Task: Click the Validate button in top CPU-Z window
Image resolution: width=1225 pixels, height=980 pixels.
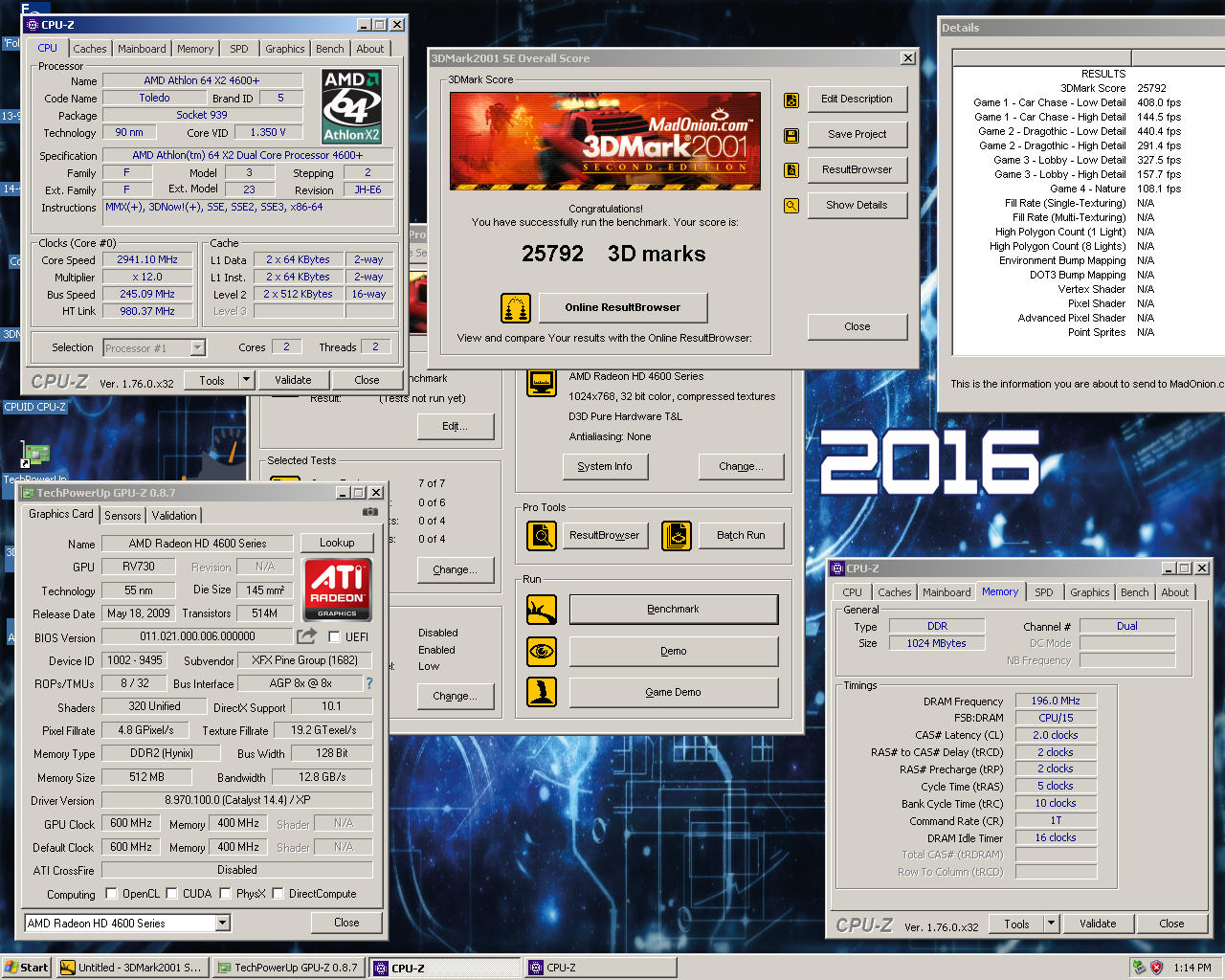Action: click(x=293, y=380)
